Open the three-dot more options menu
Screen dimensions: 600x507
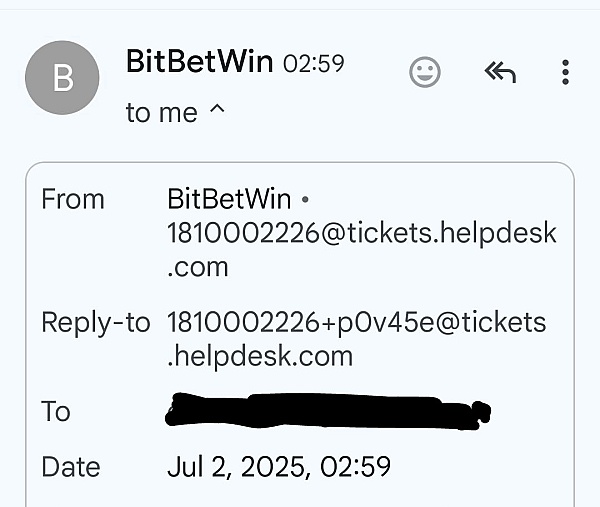(566, 72)
